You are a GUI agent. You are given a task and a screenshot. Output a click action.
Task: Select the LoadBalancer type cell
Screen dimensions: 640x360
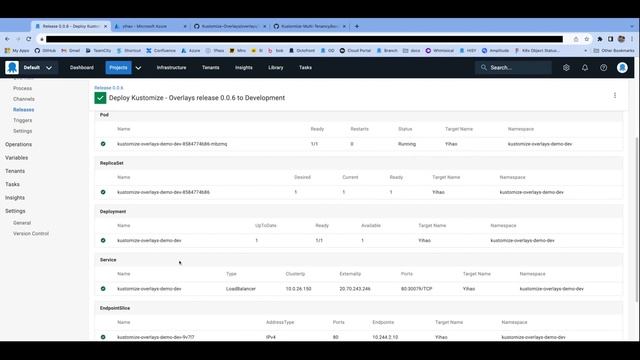(x=241, y=289)
